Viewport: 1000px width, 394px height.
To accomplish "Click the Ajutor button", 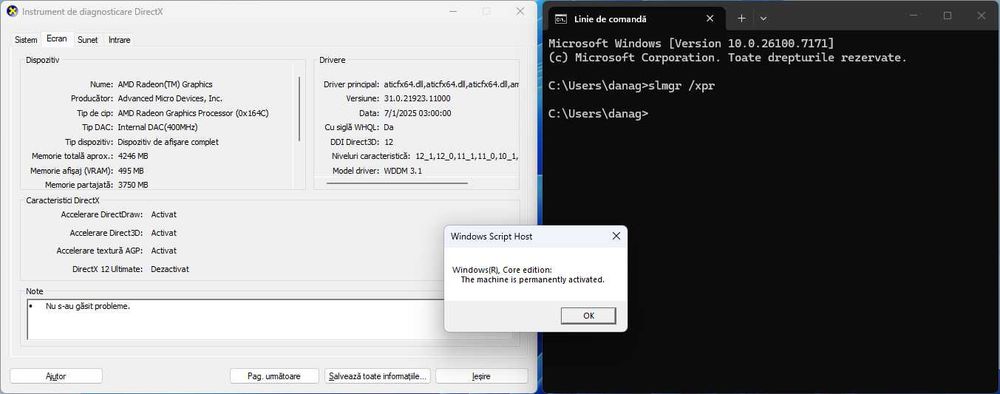I will coord(56,376).
